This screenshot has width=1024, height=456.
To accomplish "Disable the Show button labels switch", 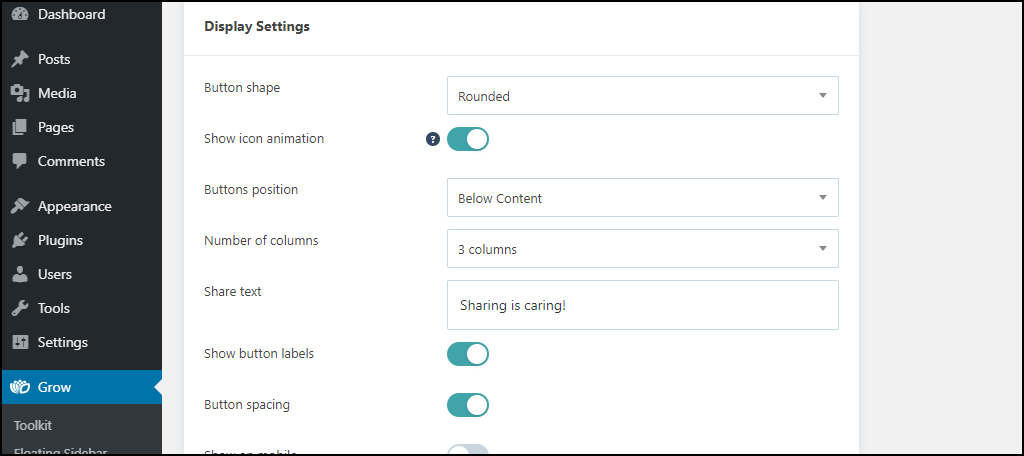I will coord(468,353).
